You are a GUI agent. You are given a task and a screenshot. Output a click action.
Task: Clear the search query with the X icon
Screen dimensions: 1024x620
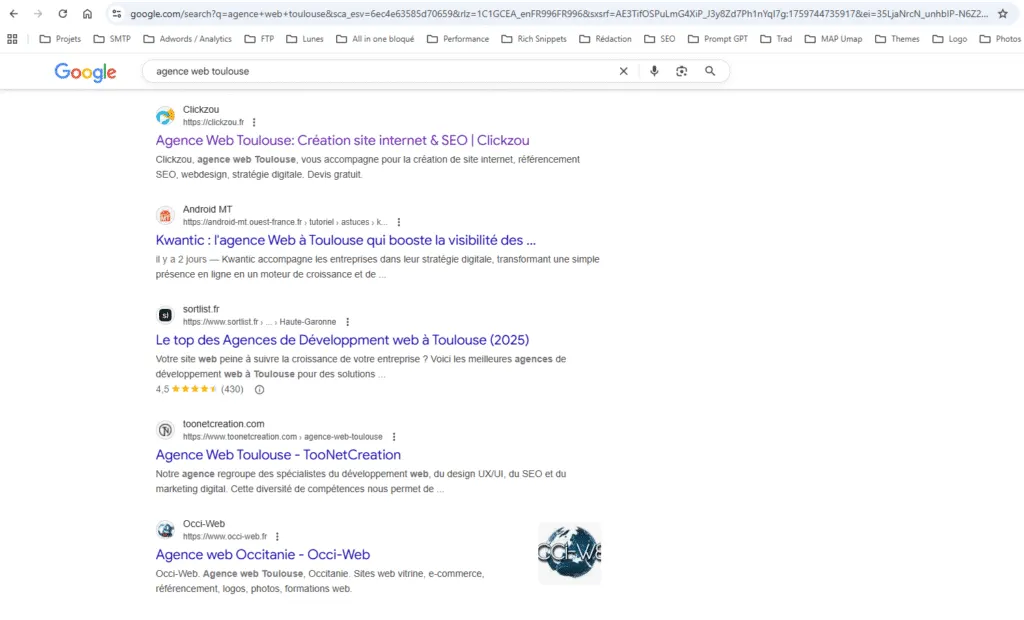pyautogui.click(x=623, y=71)
